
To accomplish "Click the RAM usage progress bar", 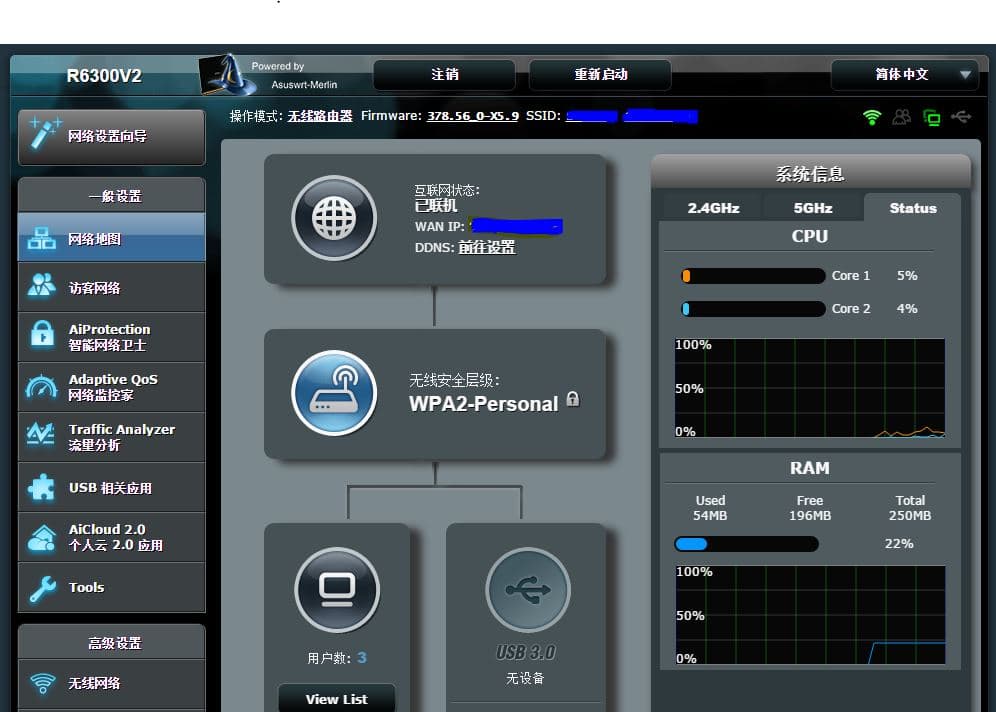I will 746,544.
